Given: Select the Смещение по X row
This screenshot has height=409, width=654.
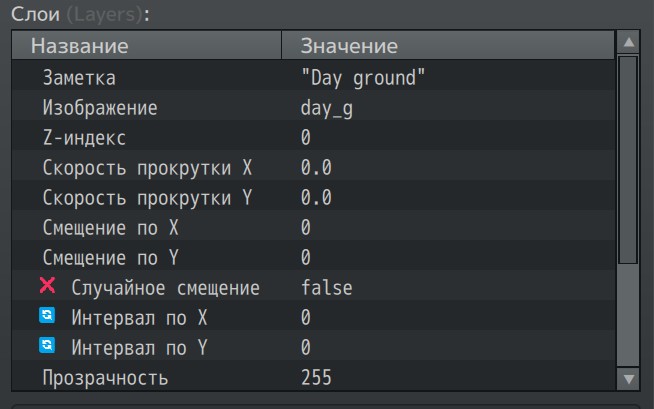Looking at the screenshot, I should [x=313, y=228].
